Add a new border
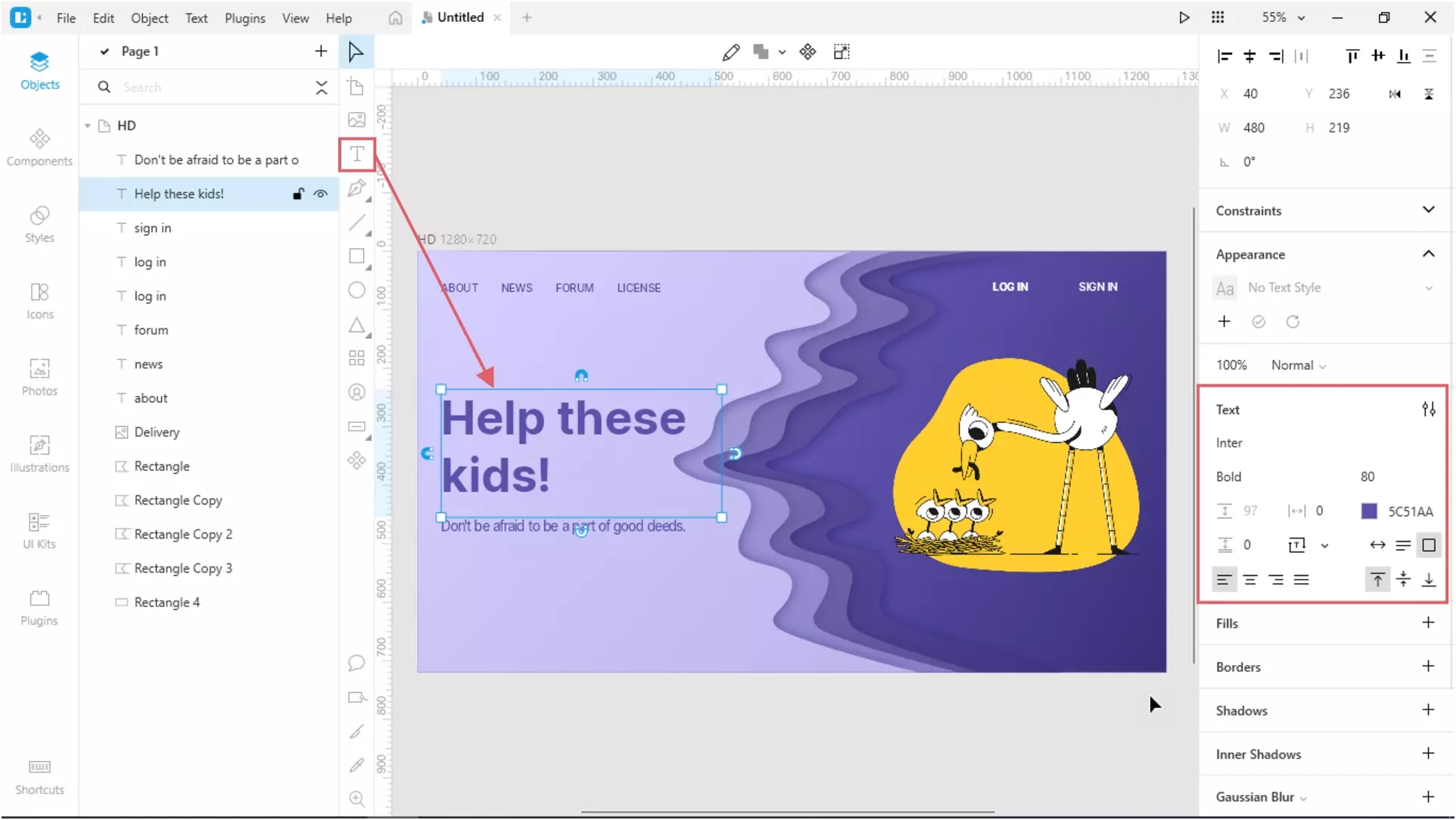 [x=1429, y=666]
